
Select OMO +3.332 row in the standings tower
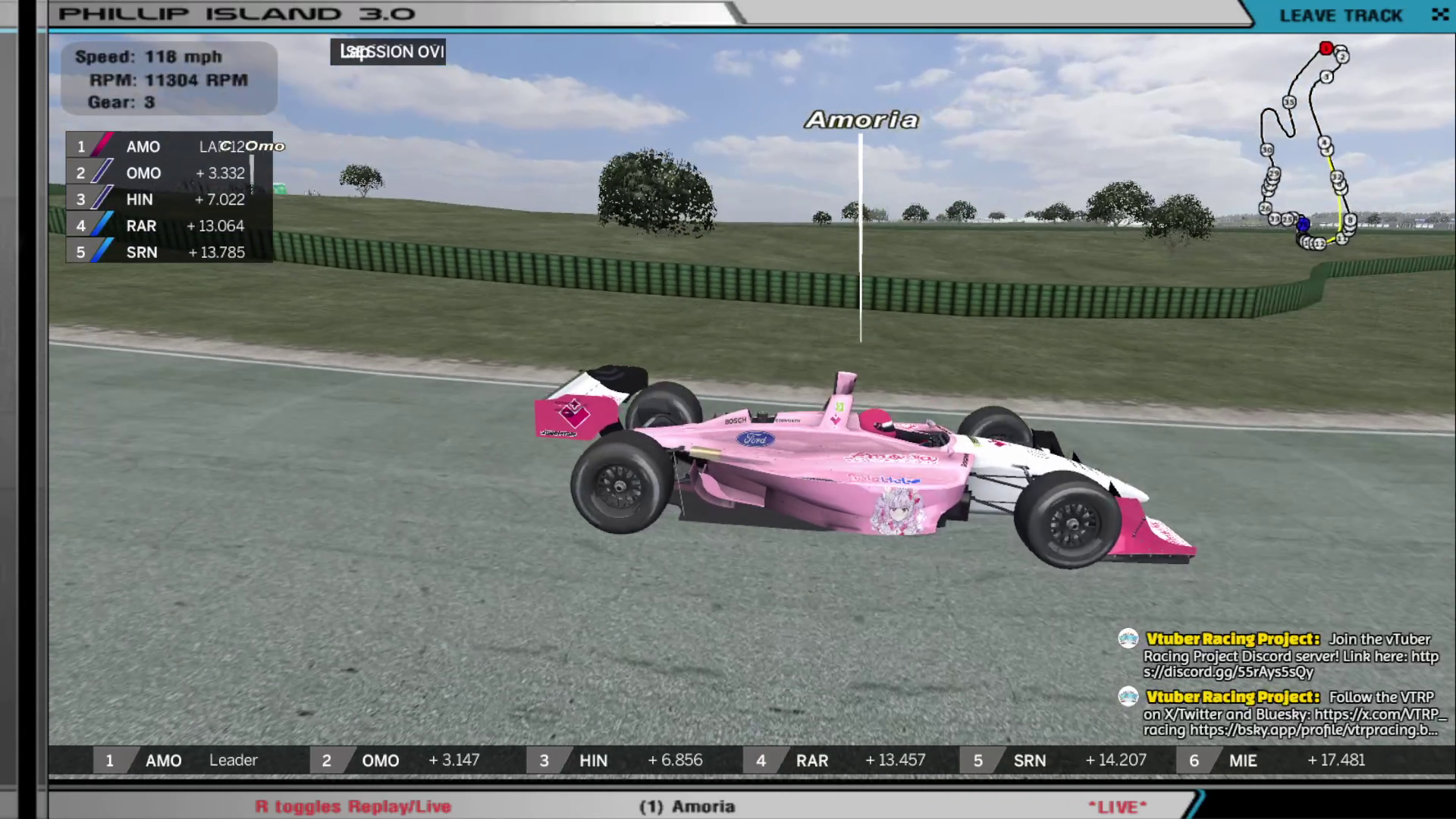pyautogui.click(x=169, y=173)
